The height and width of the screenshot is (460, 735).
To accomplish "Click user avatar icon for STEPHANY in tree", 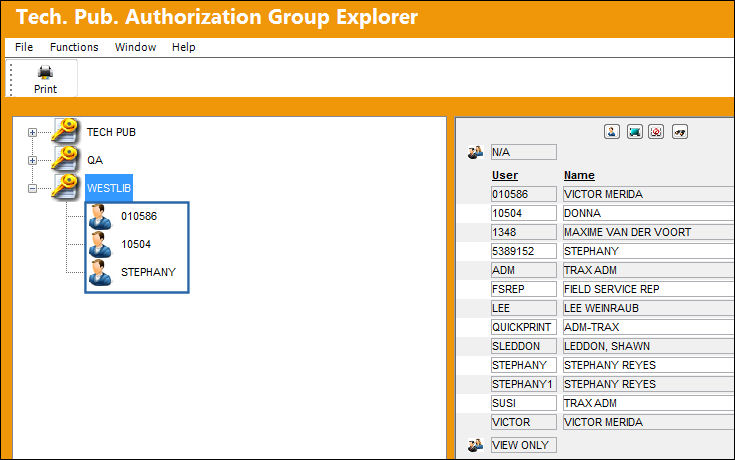I will tap(100, 273).
